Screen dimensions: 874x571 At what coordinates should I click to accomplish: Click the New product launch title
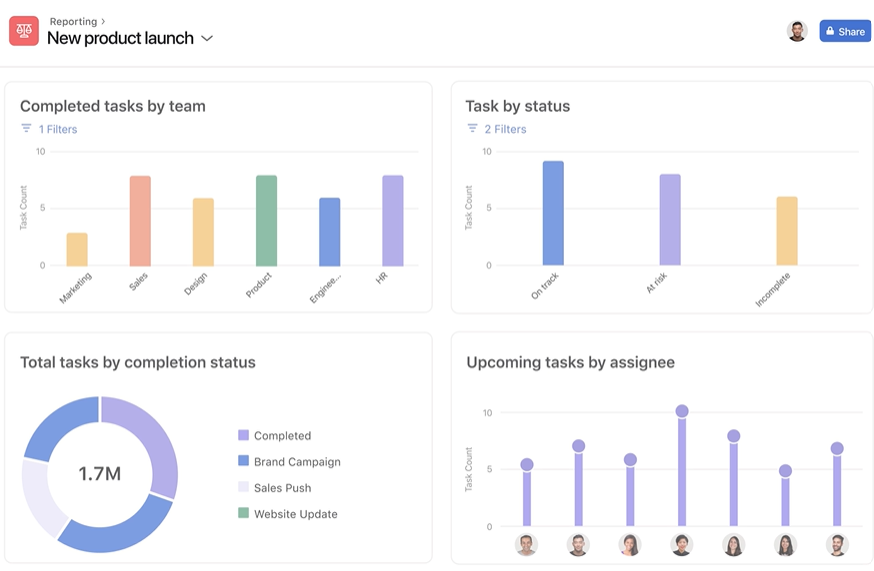tap(120, 38)
